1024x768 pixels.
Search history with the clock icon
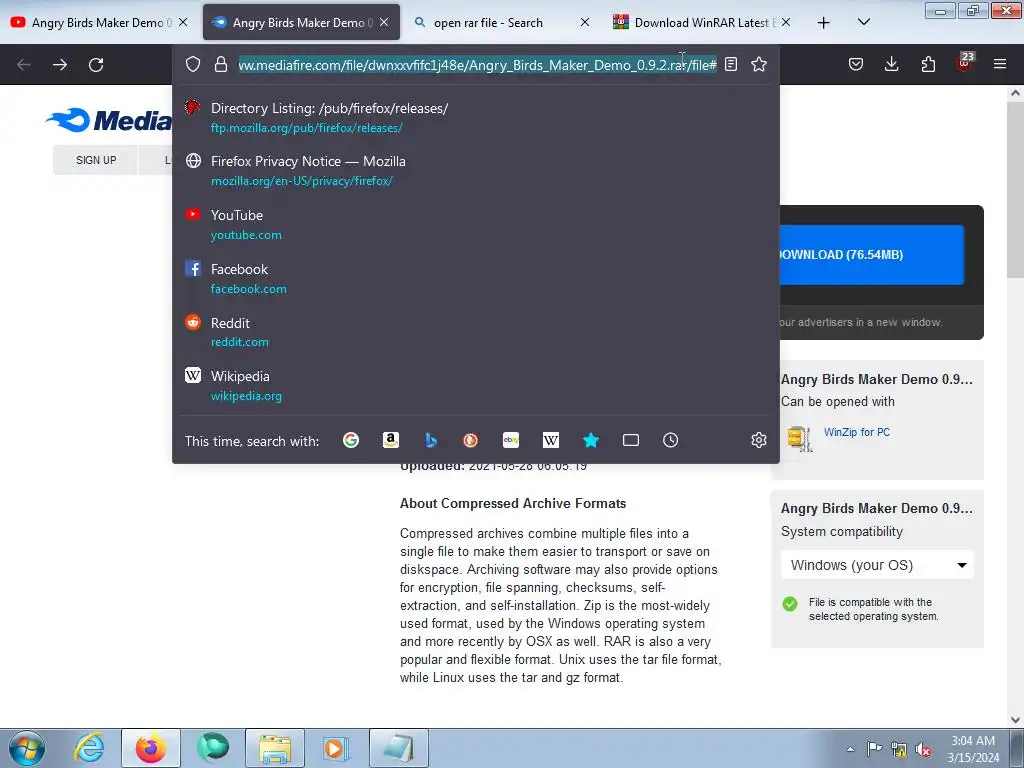tap(671, 440)
